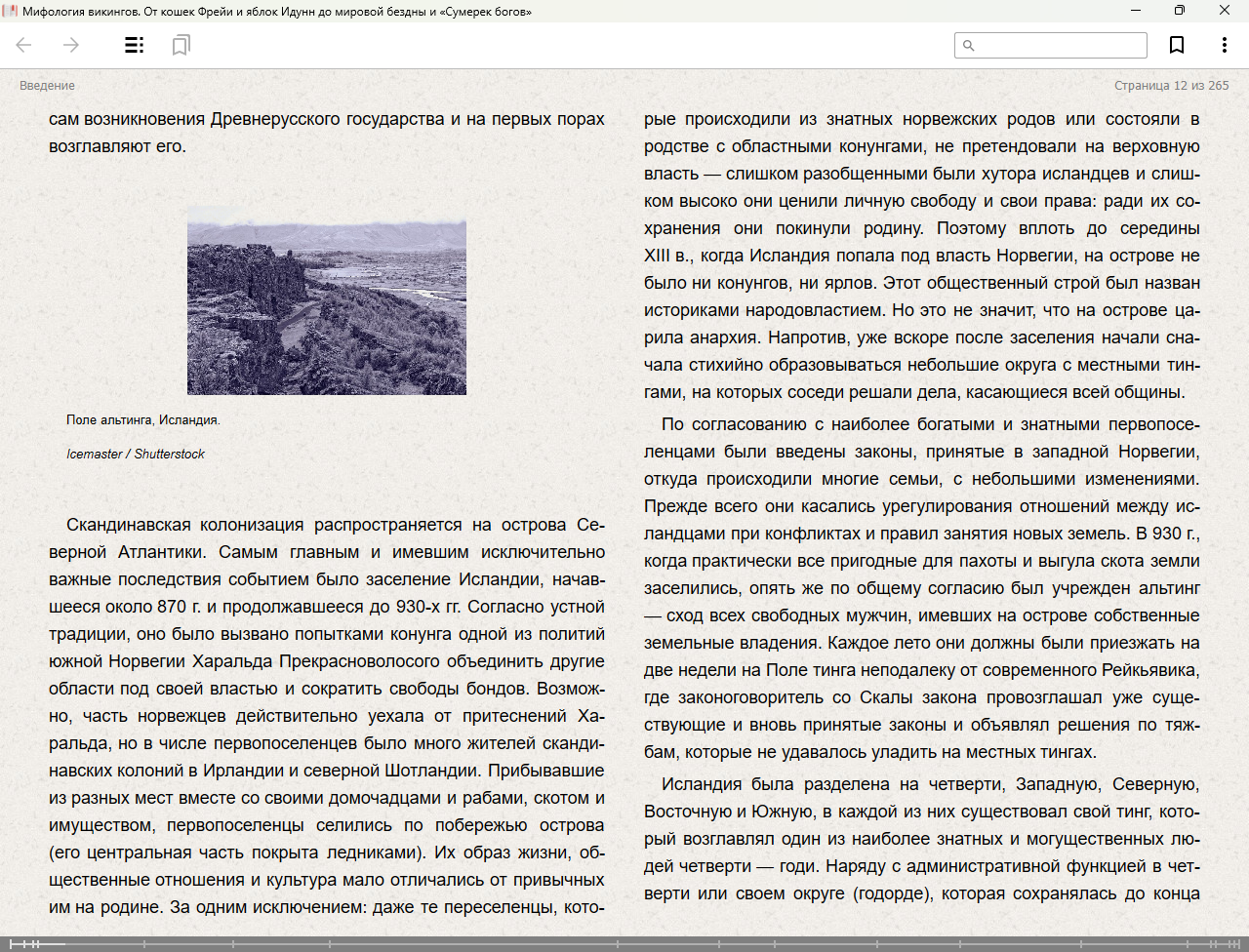
Task: Go forward using the right arrow
Action: 70,45
